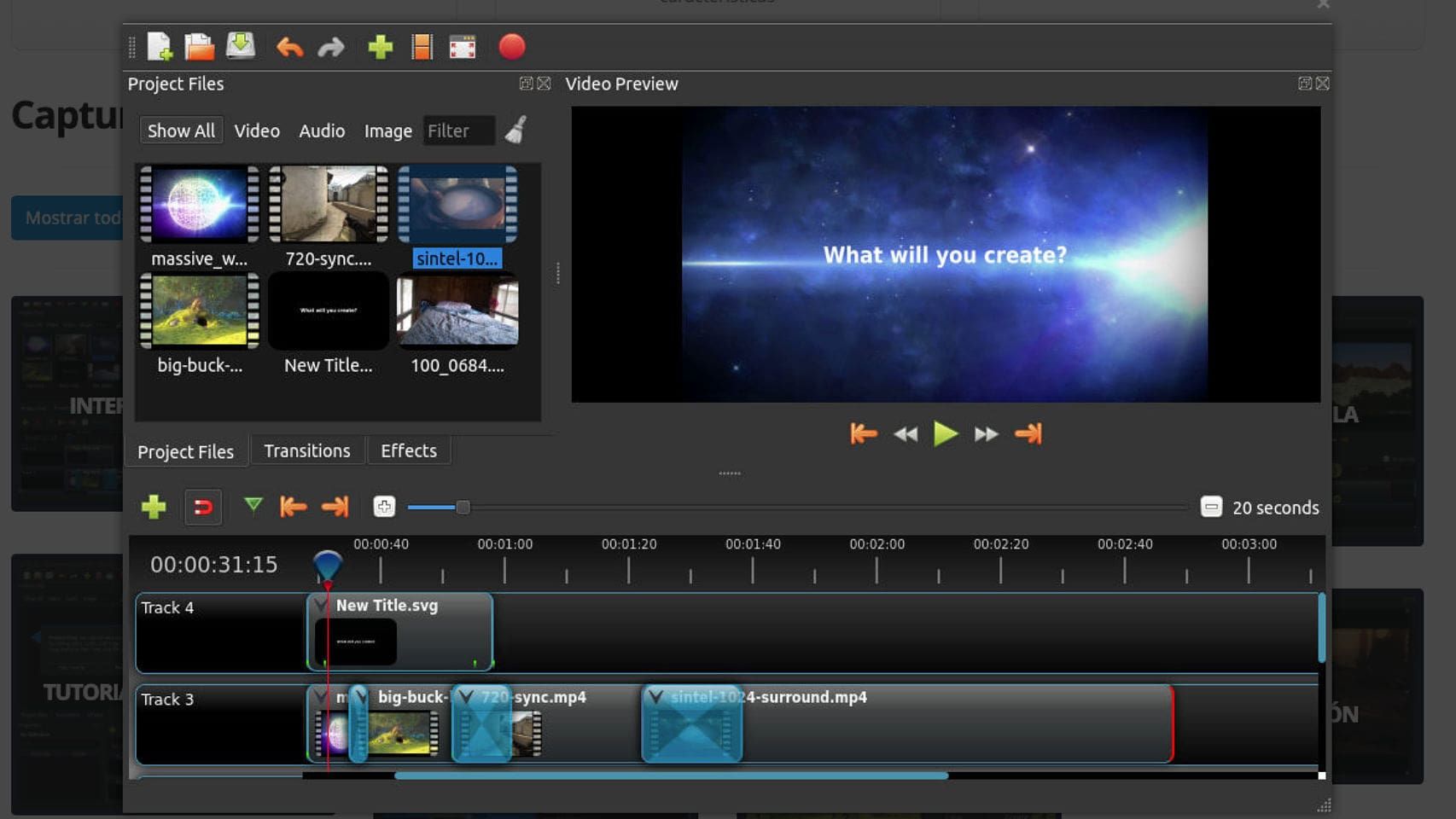Viewport: 1456px width, 819px height.
Task: Open Choose Profile filmstrip icon
Action: [x=422, y=47]
